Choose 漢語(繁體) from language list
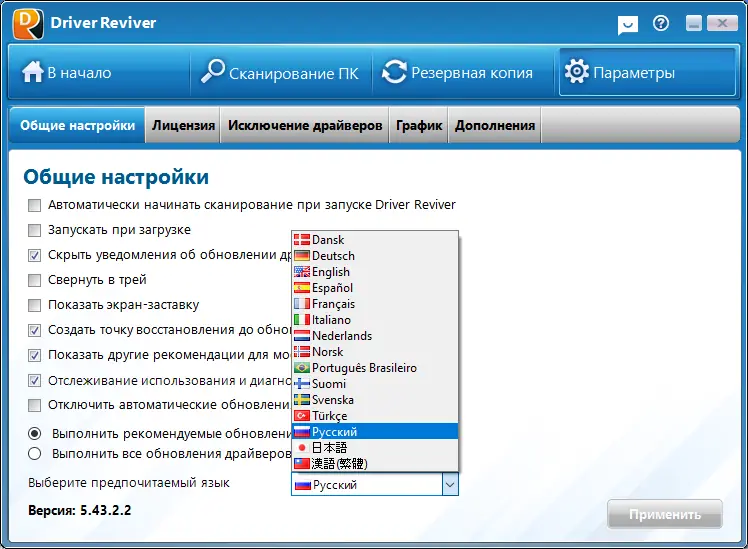This screenshot has height=549, width=748. (375, 463)
